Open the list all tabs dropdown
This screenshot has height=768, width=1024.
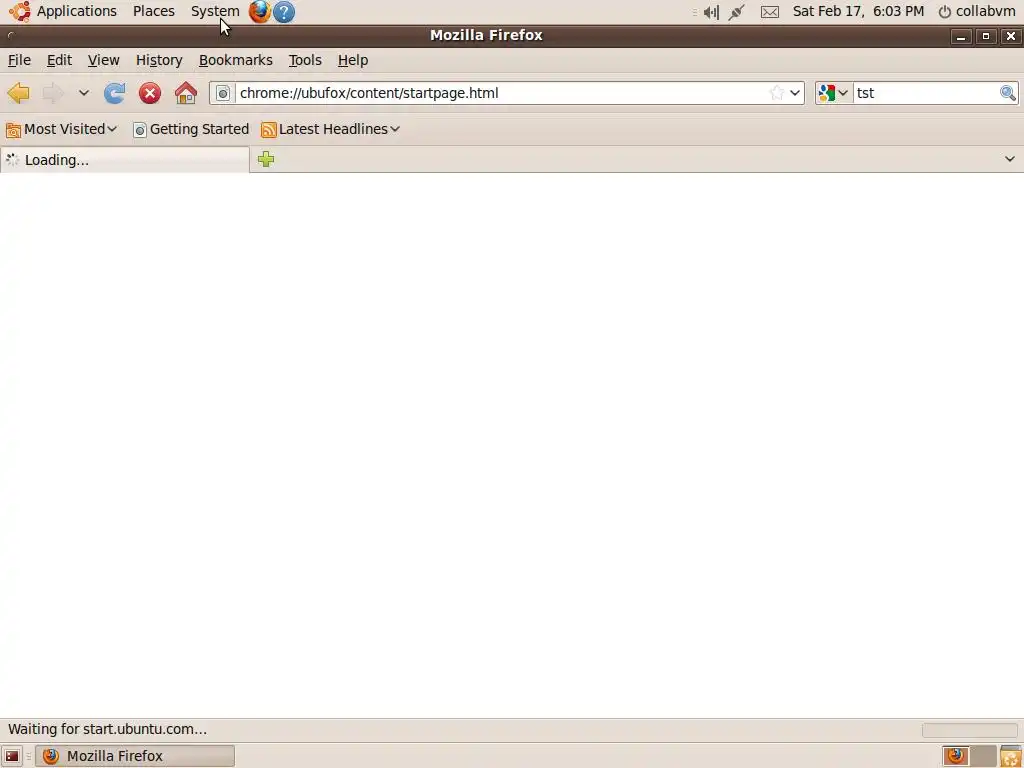(1010, 159)
